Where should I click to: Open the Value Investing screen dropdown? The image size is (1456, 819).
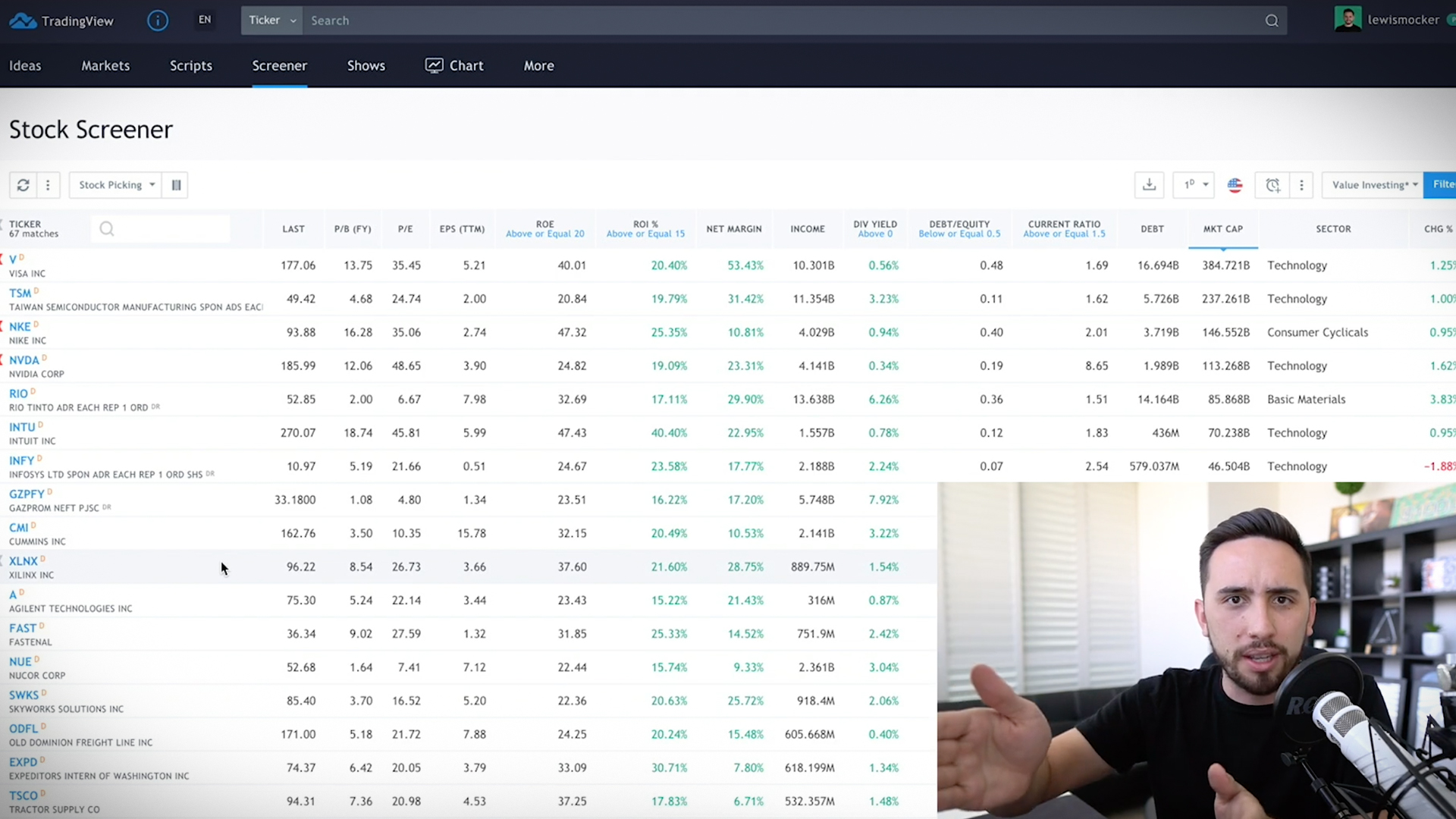pos(1373,185)
